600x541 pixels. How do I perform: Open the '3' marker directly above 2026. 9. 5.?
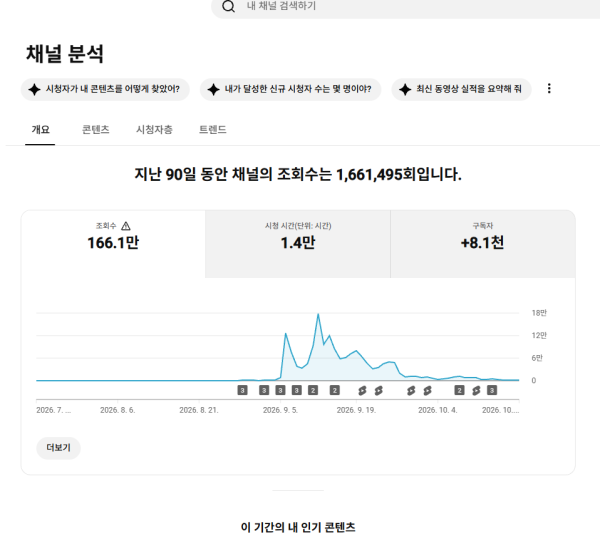point(280,390)
